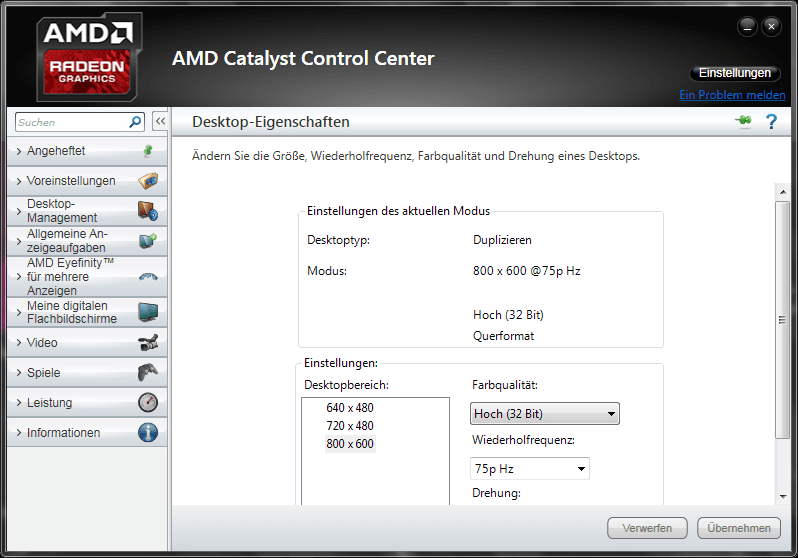Expand the Informationen section
Viewport: 798px width, 558px height.
pyautogui.click(x=87, y=433)
